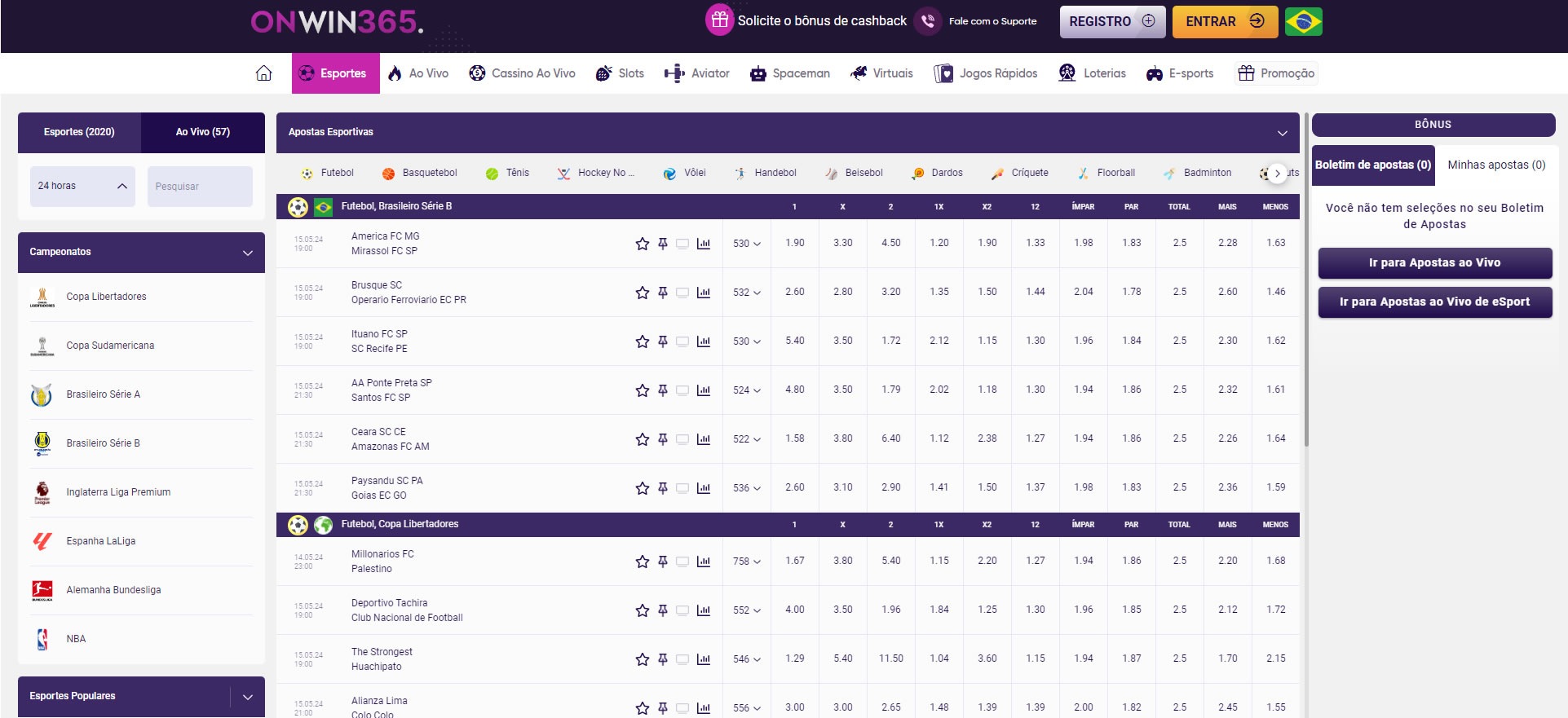
Task: Pin the AA Ponte Preta SP match
Action: click(663, 390)
